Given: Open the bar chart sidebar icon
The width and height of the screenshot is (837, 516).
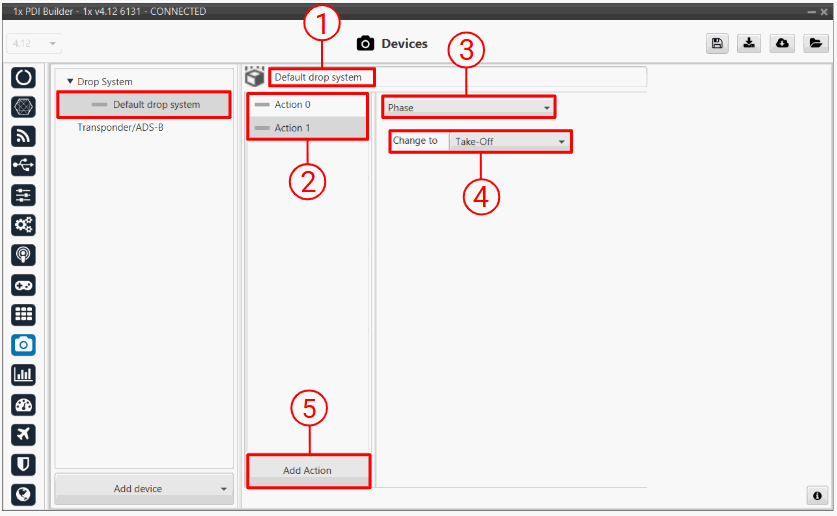Looking at the screenshot, I should pos(23,375).
